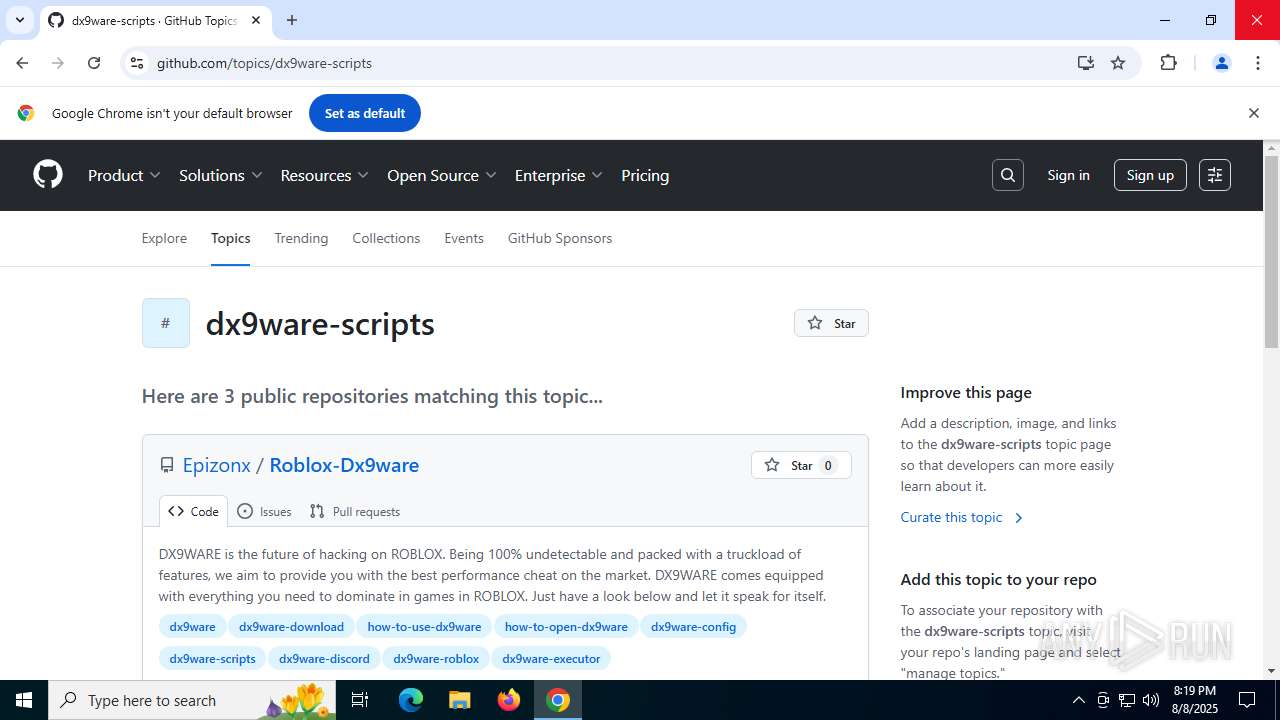Click the Sign up button
The width and height of the screenshot is (1280, 720).
(x=1150, y=175)
